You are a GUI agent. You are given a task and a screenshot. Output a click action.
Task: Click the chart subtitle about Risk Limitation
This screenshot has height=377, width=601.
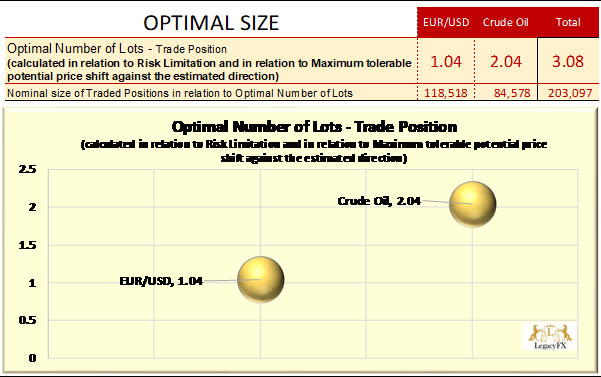click(314, 151)
